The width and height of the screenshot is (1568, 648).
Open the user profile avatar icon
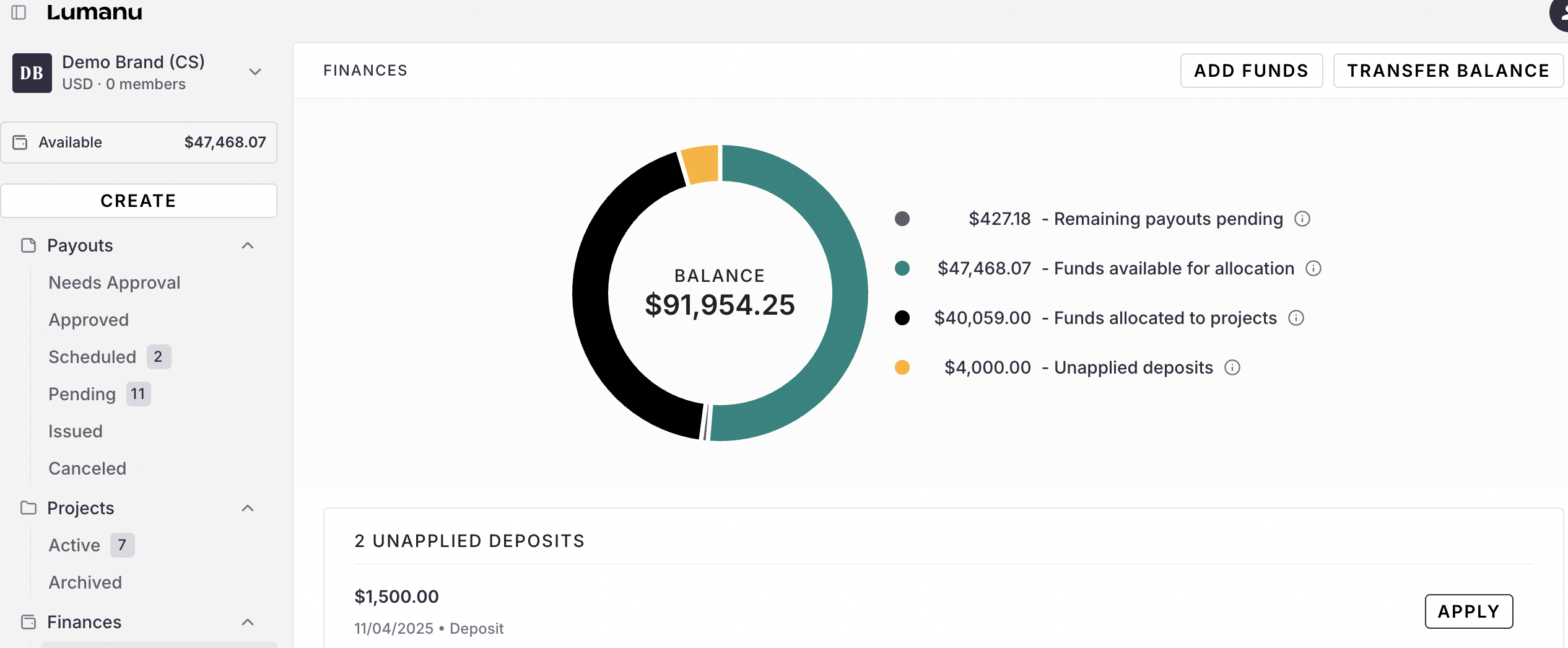pos(1559,14)
